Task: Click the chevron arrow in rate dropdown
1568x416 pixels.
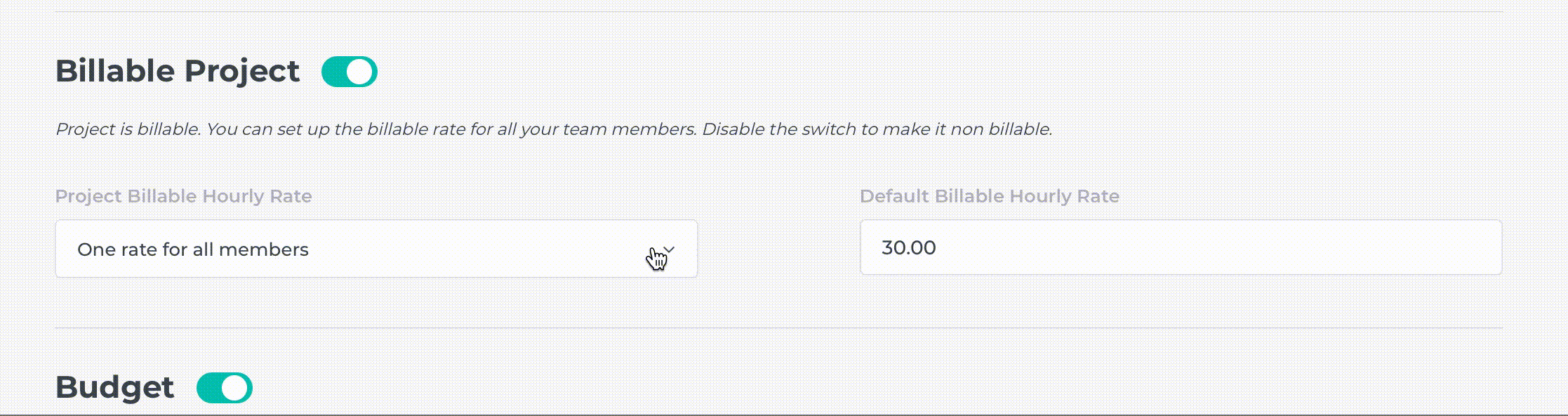Action: (x=670, y=249)
